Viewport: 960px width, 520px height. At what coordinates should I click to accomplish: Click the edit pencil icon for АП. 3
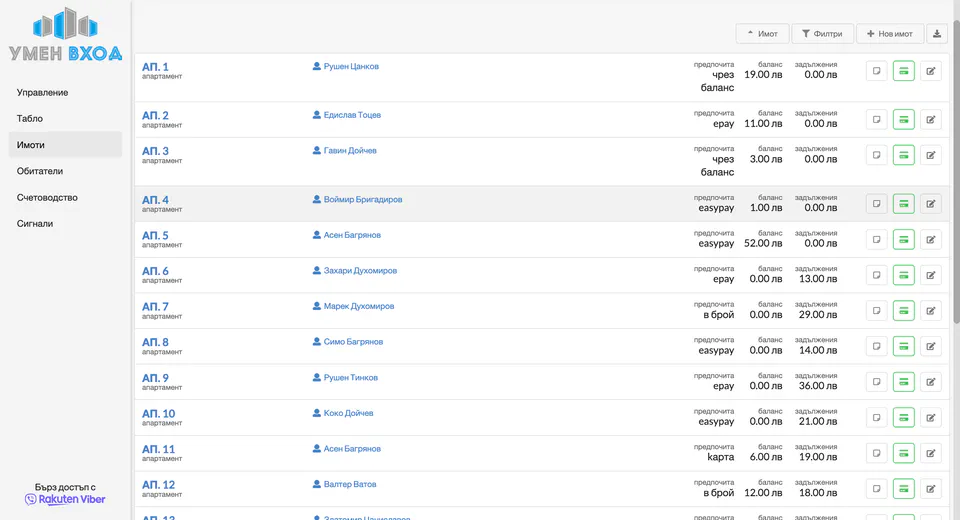(930, 155)
